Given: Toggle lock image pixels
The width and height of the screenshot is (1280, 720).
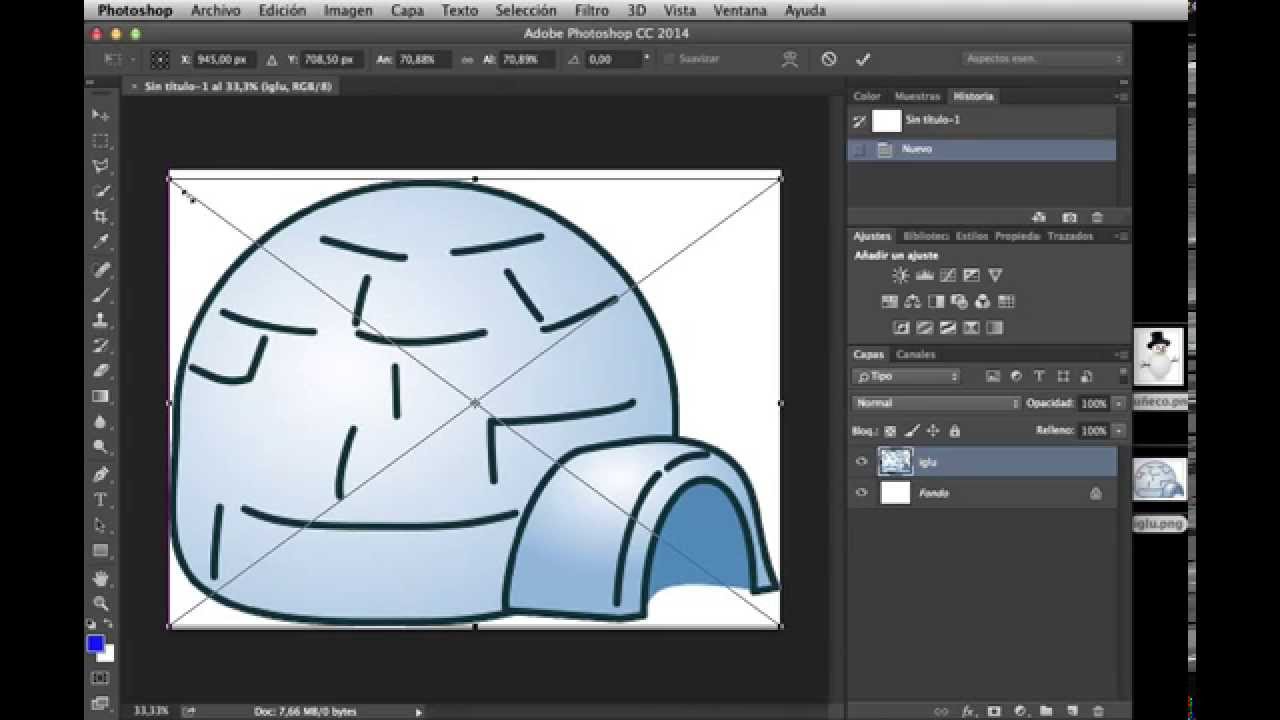Looking at the screenshot, I should pos(911,431).
